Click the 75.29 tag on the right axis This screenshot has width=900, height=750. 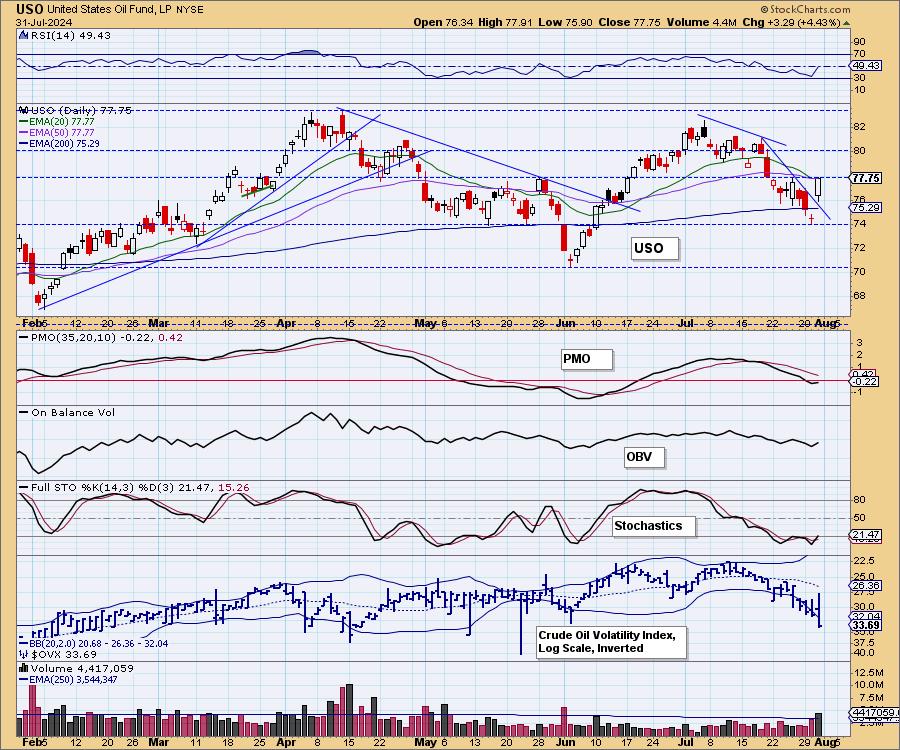(867, 207)
